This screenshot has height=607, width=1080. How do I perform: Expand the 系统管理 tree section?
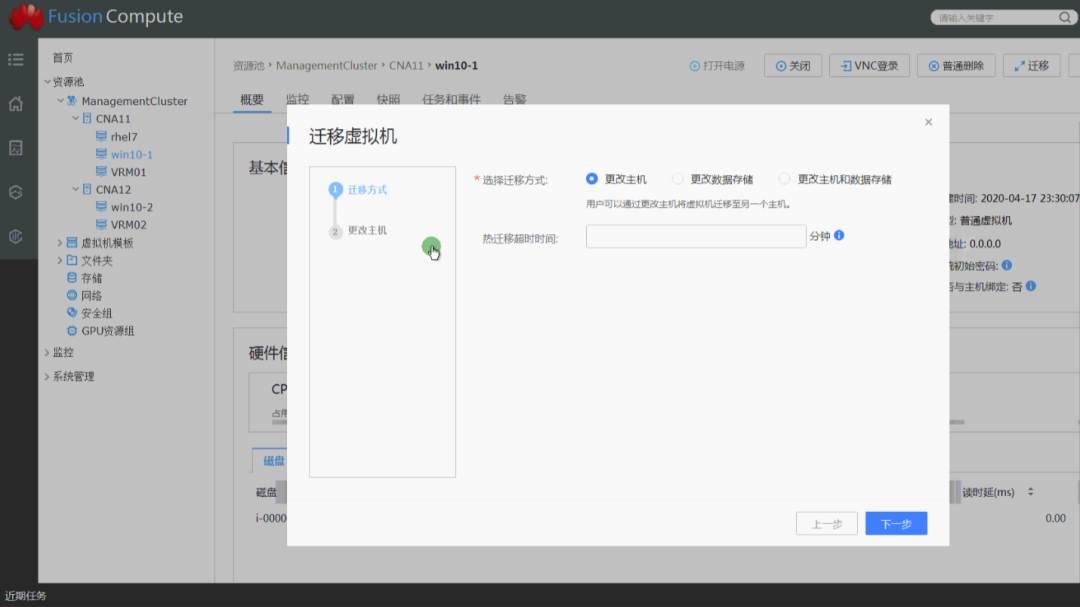pos(47,376)
